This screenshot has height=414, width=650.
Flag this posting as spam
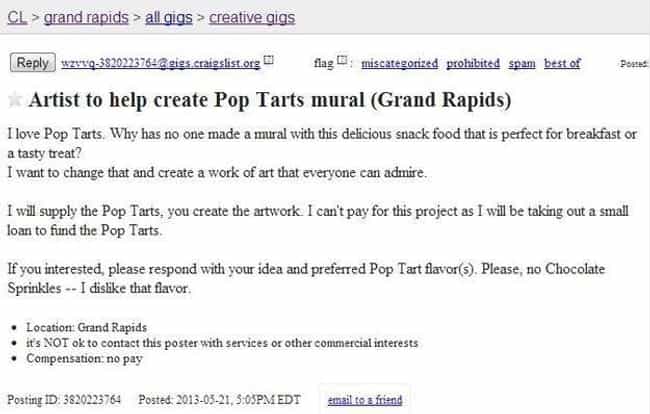point(522,64)
